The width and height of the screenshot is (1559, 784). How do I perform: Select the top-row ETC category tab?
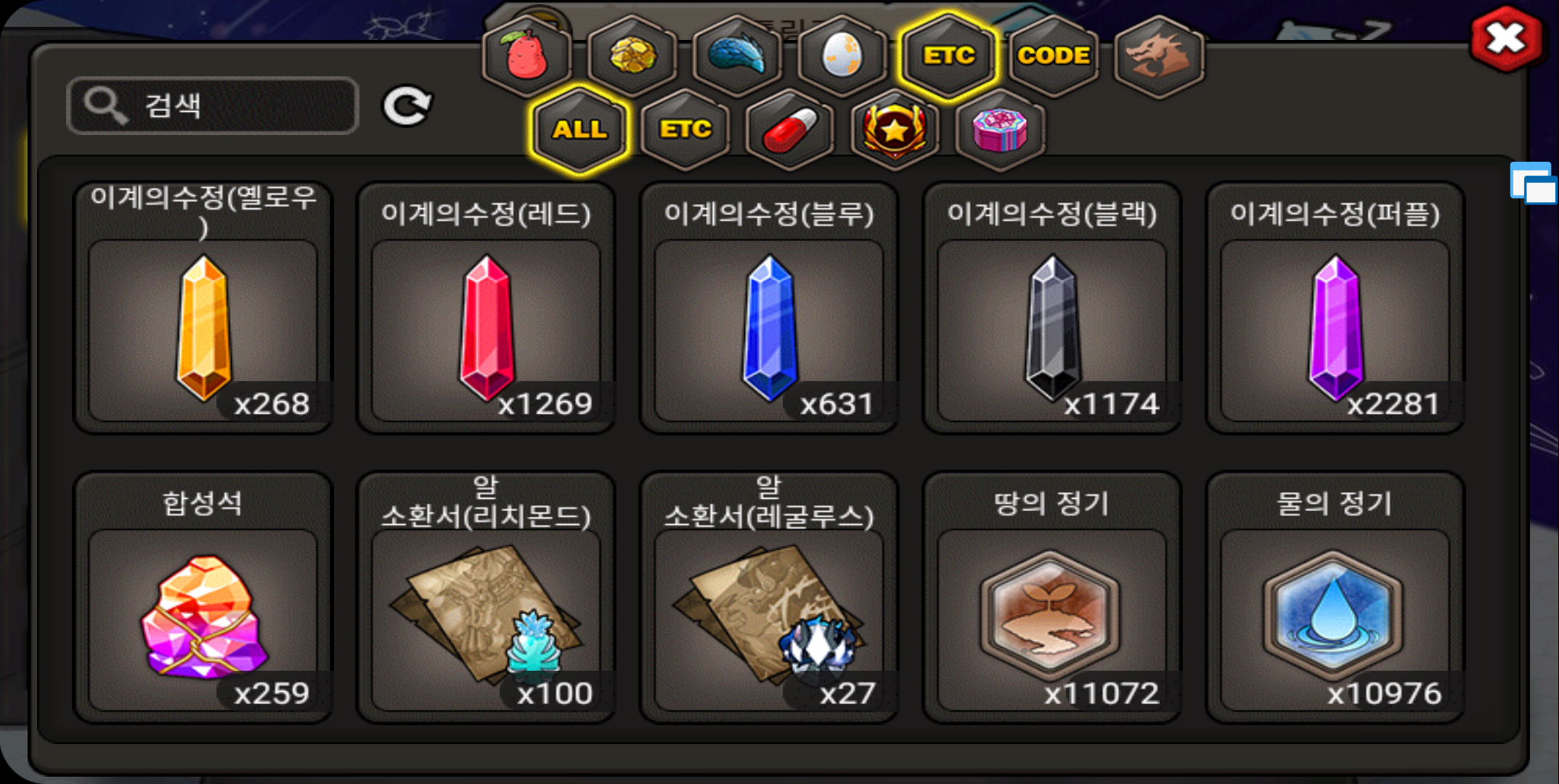[948, 55]
